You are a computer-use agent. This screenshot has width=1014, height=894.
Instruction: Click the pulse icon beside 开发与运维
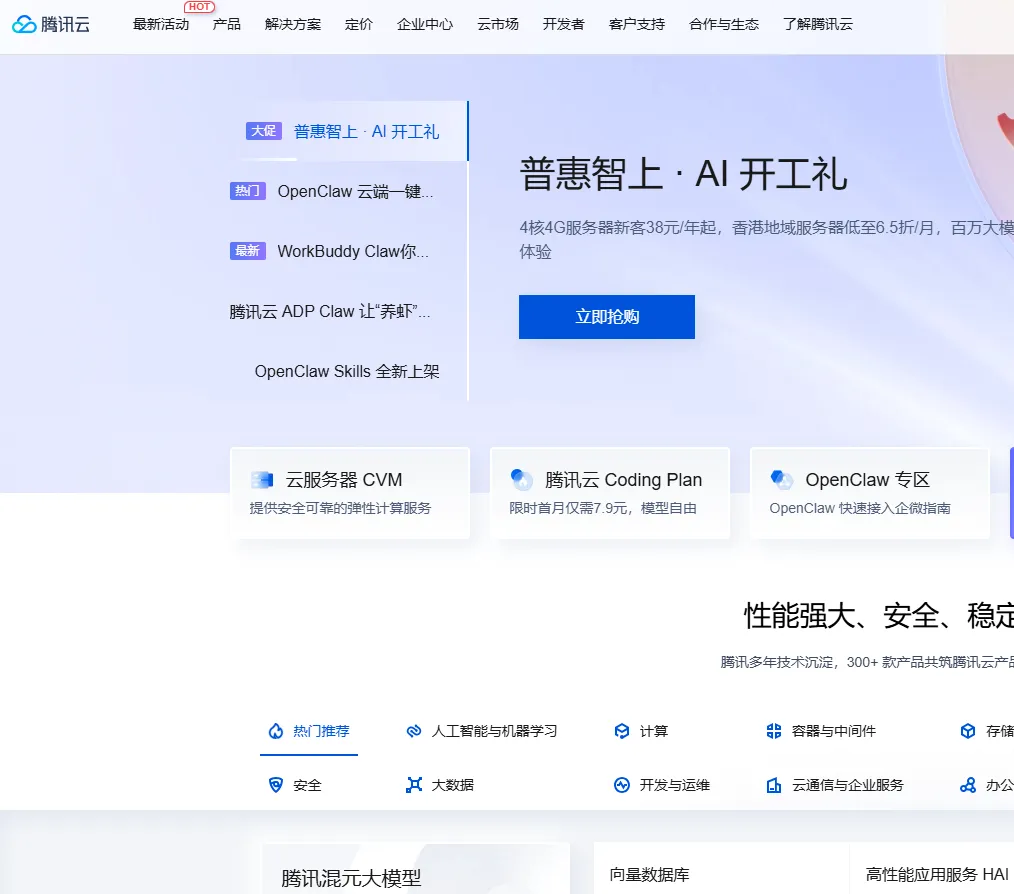(x=621, y=785)
